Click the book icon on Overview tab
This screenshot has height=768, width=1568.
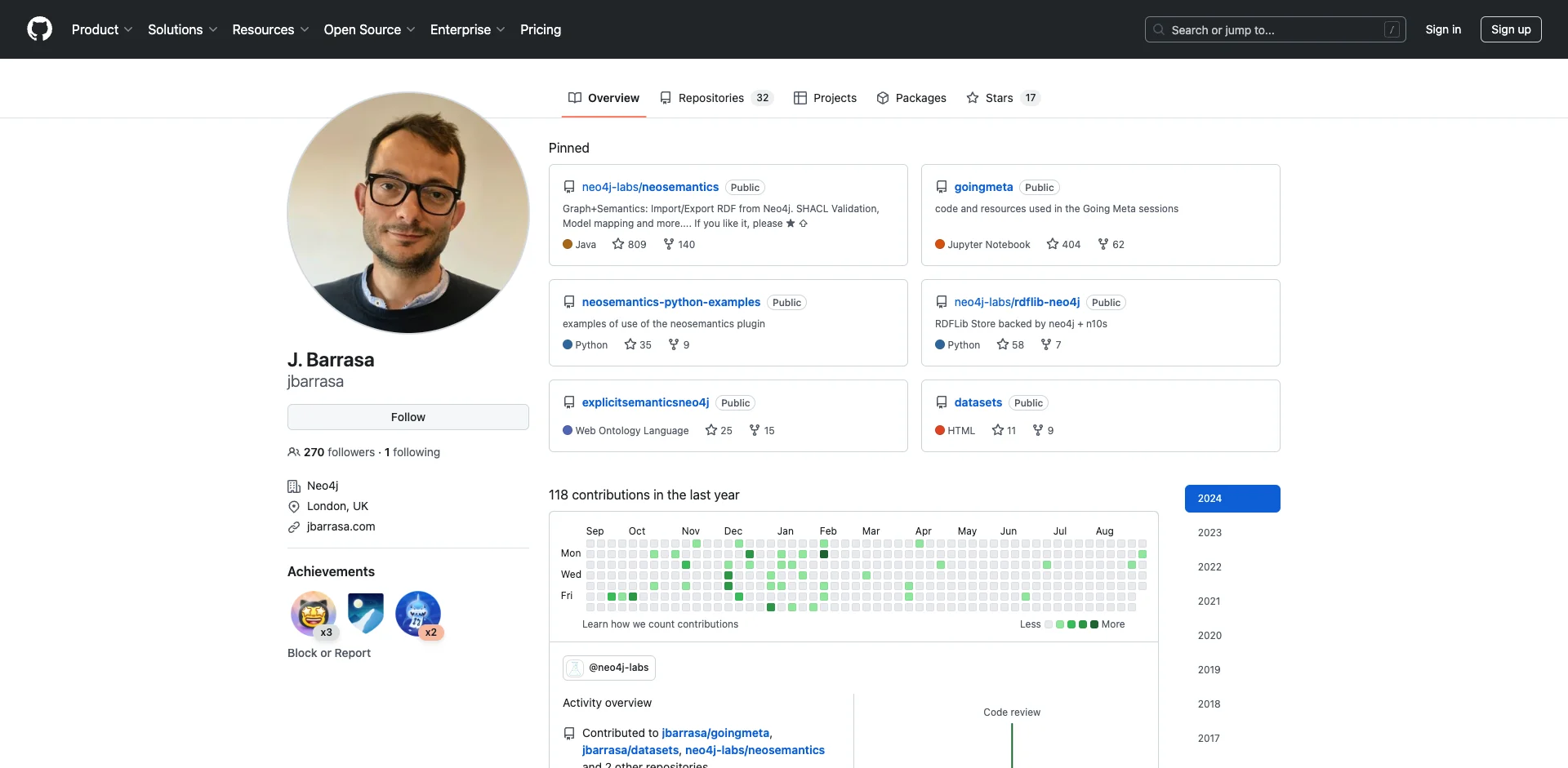(575, 98)
